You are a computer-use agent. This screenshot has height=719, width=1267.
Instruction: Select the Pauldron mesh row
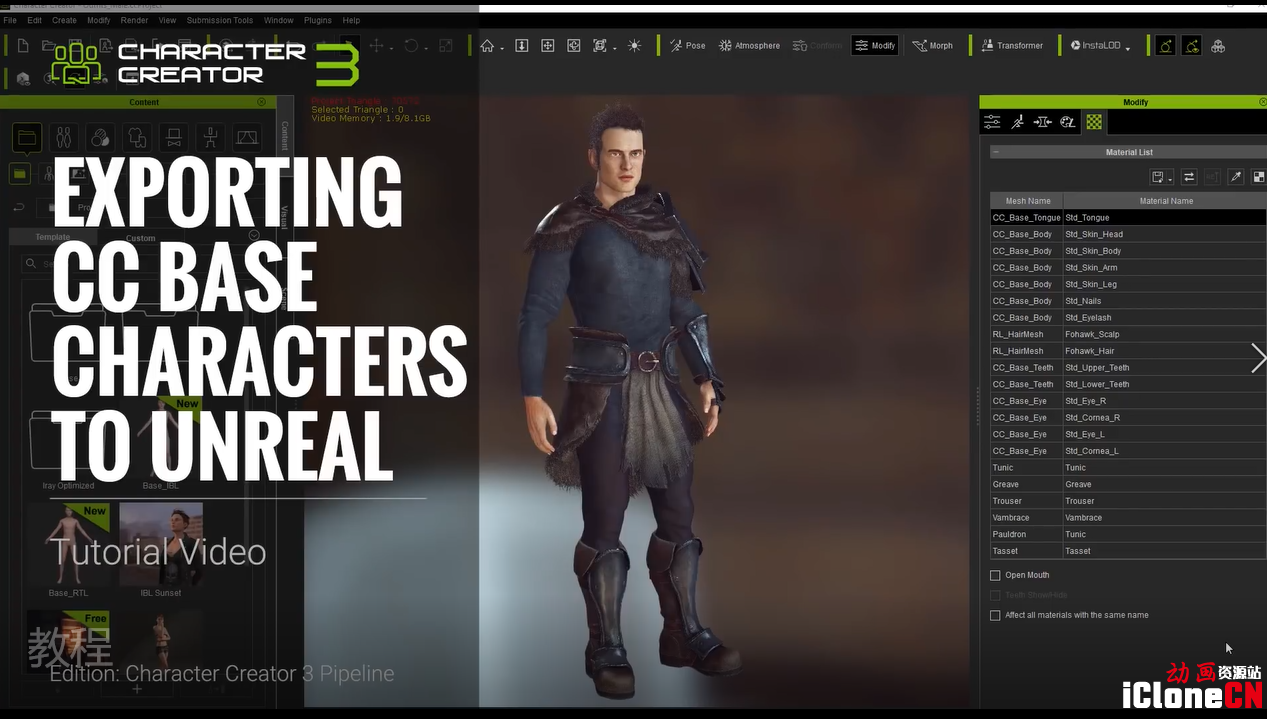1128,534
